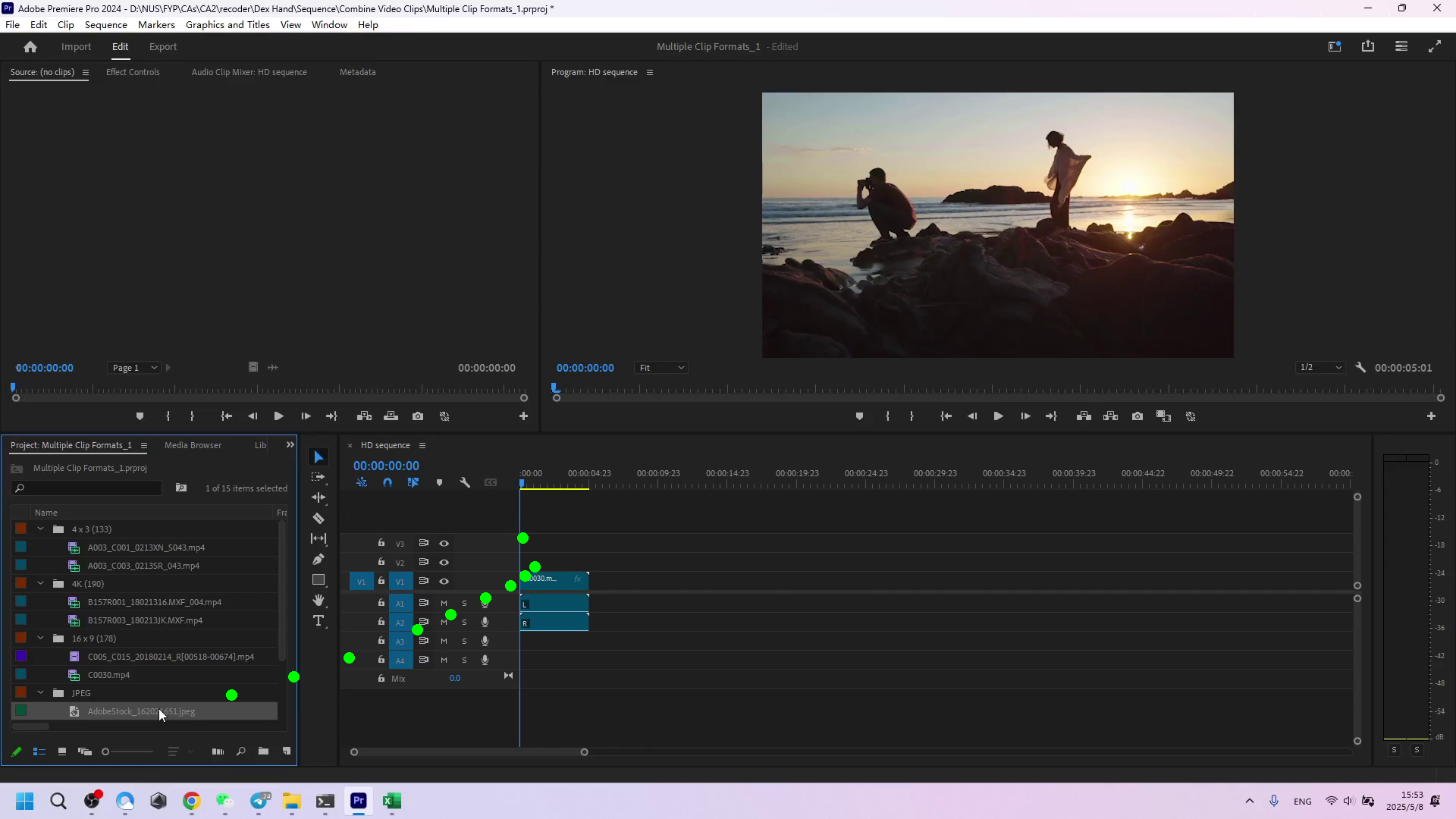Select the Type tool

[318, 620]
